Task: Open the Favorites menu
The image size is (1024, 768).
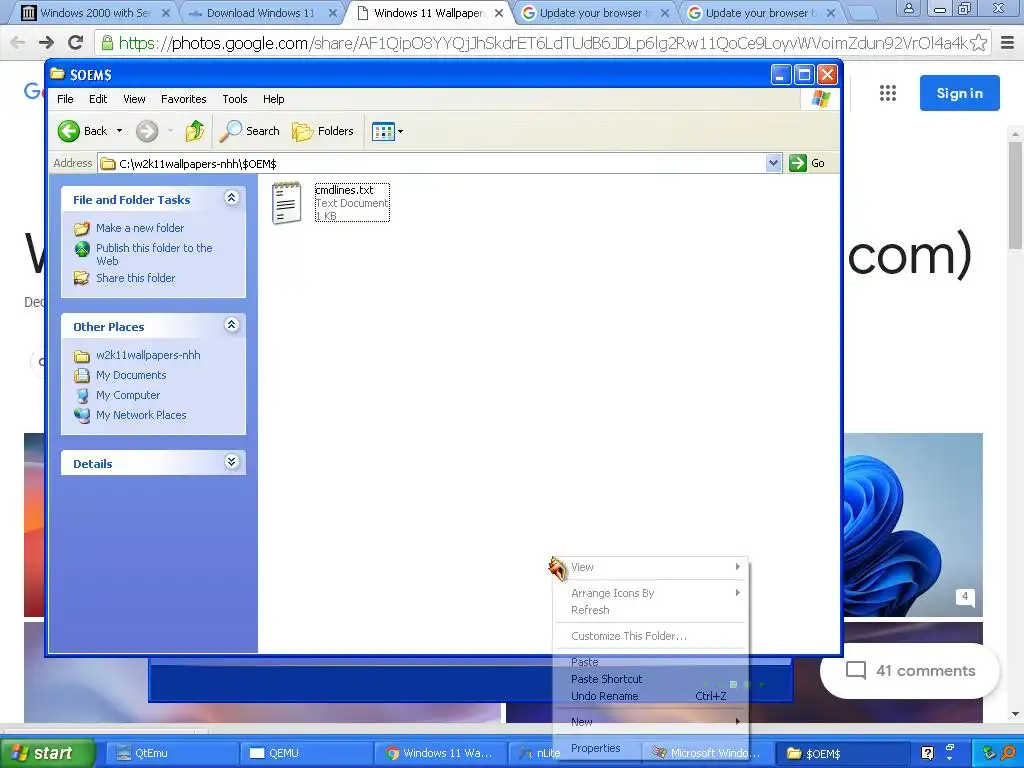Action: (x=184, y=99)
